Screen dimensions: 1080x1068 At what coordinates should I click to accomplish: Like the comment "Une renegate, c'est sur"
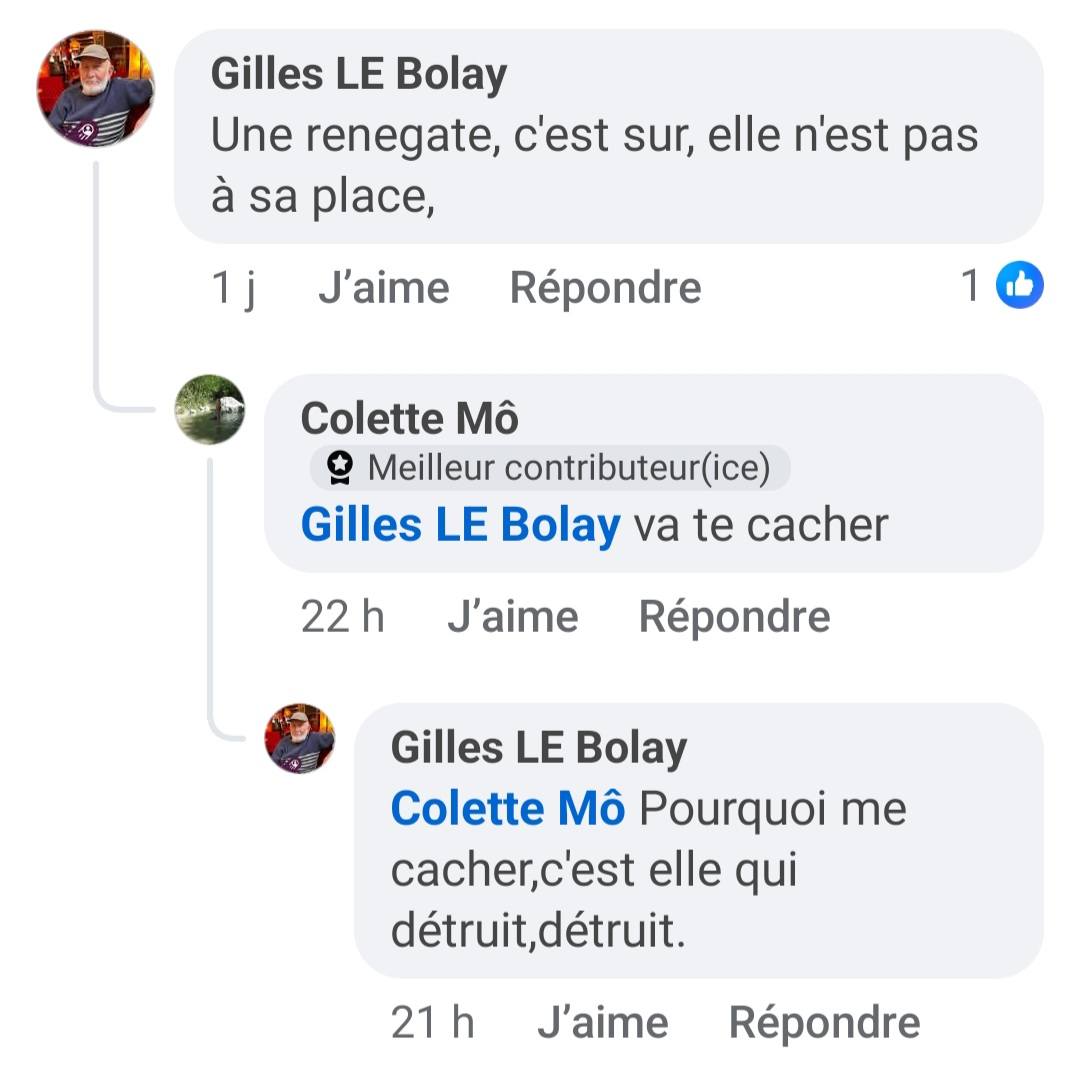(383, 288)
